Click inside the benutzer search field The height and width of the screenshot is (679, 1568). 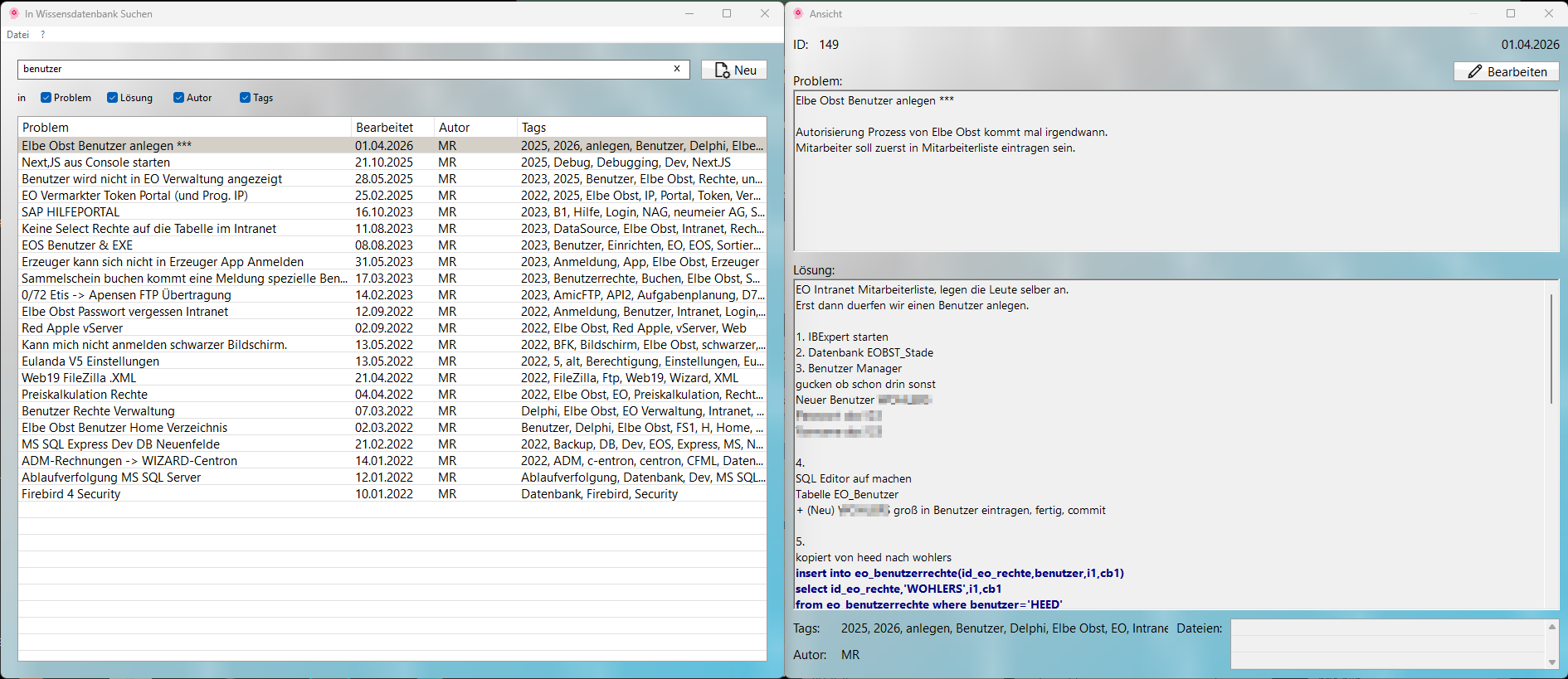pos(332,69)
